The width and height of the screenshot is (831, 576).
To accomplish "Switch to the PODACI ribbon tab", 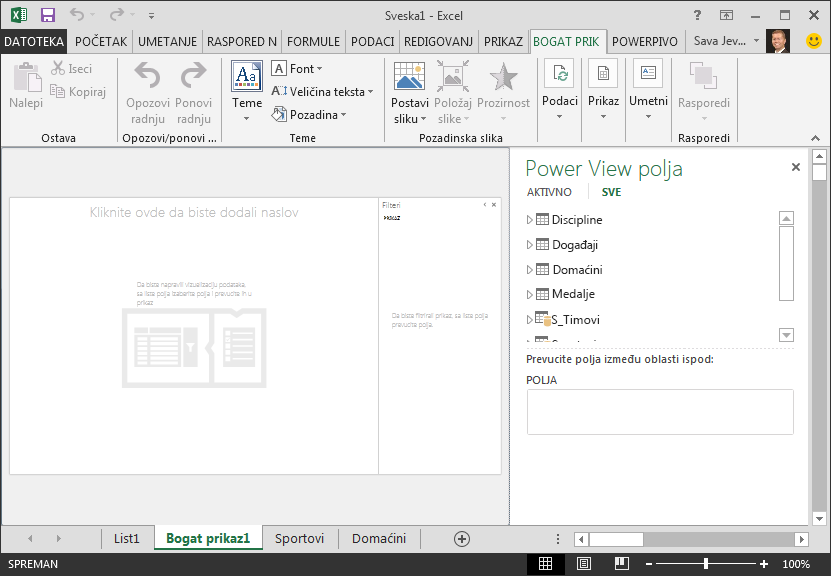I will click(x=372, y=41).
